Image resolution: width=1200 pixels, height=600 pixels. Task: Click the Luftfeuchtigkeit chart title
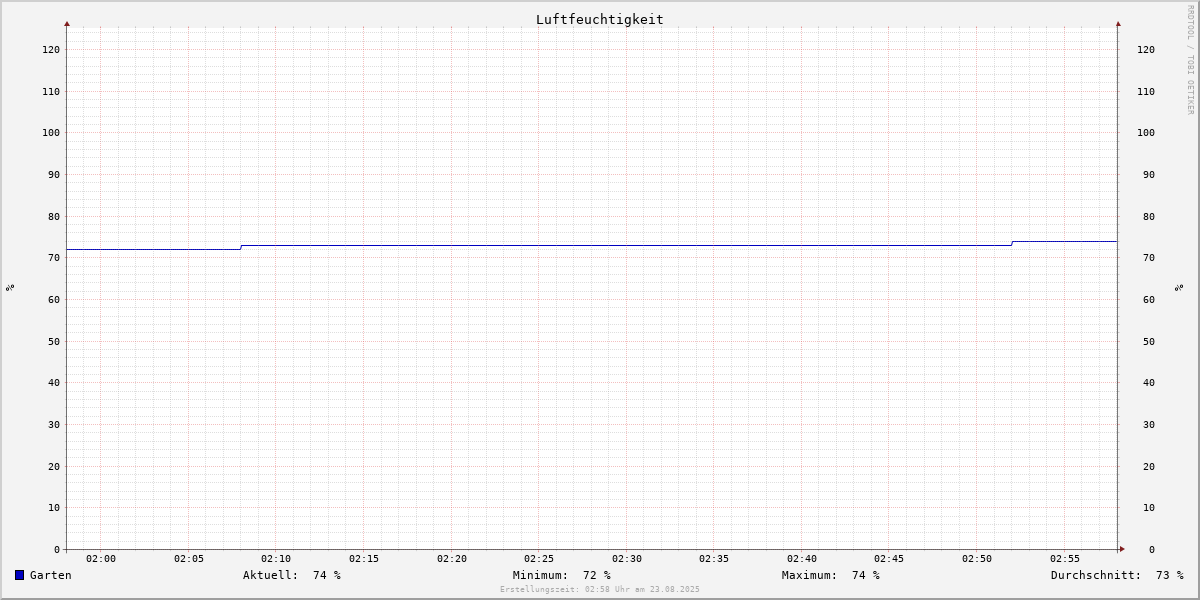point(600,19)
